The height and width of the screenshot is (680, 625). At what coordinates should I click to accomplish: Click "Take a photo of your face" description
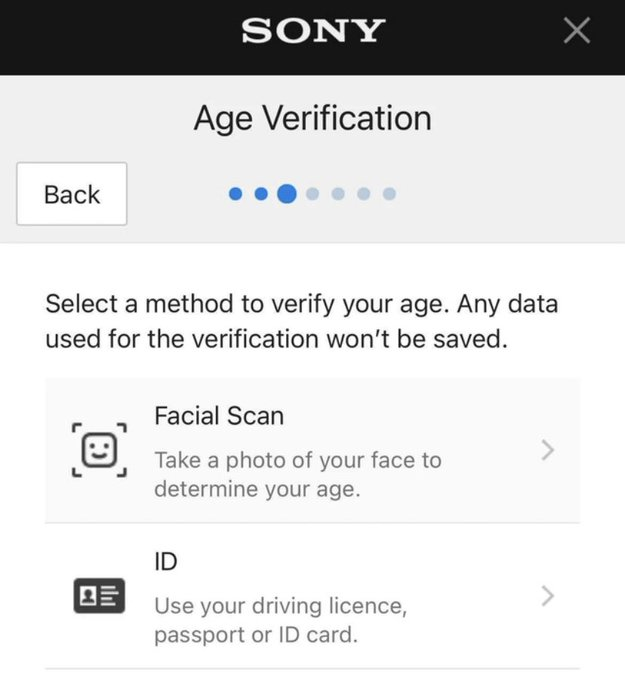tap(297, 475)
